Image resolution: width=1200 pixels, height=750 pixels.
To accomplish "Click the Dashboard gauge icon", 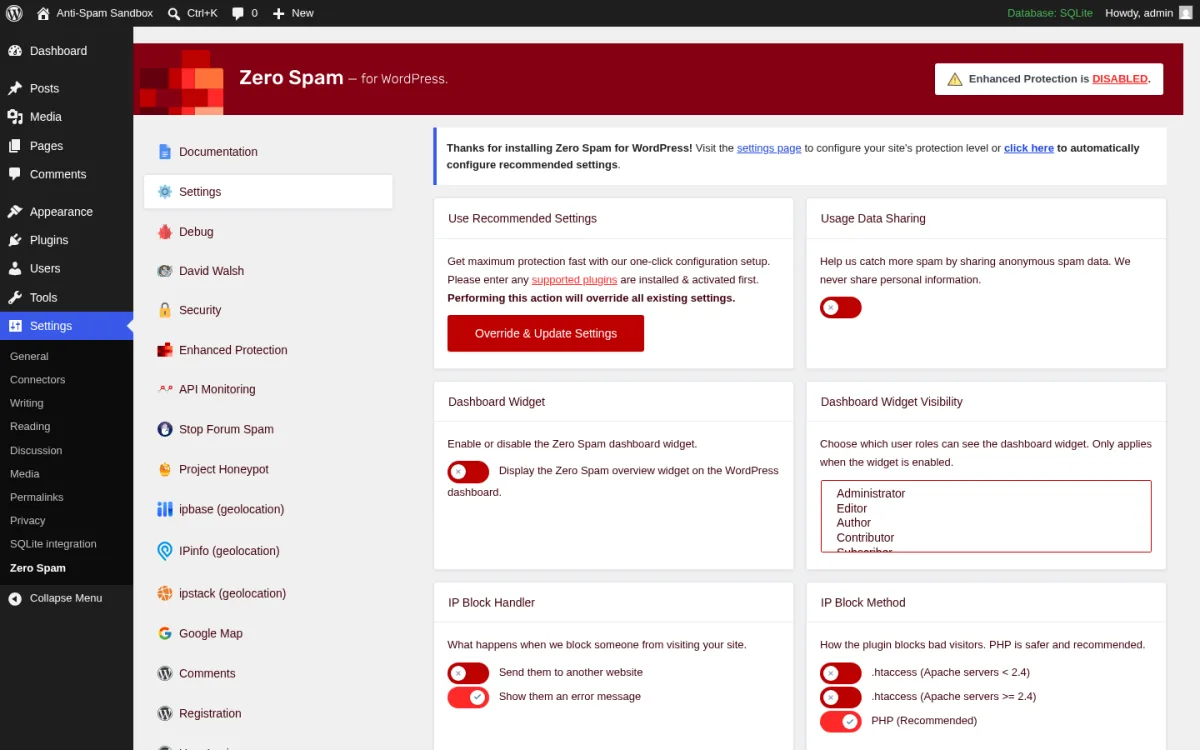I will (x=15, y=51).
